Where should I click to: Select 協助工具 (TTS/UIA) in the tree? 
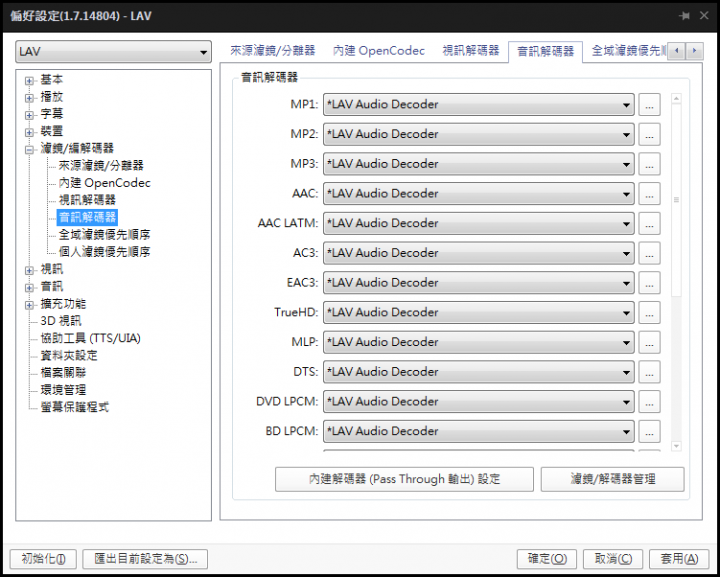click(x=90, y=338)
